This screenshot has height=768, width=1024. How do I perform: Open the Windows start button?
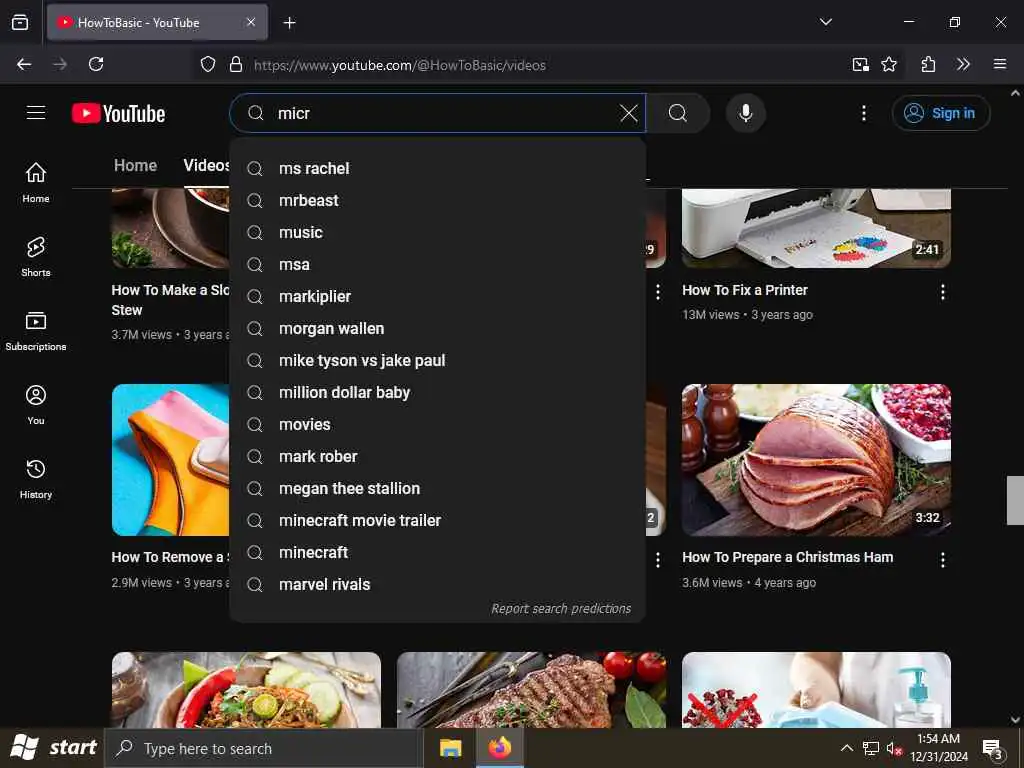tap(52, 748)
